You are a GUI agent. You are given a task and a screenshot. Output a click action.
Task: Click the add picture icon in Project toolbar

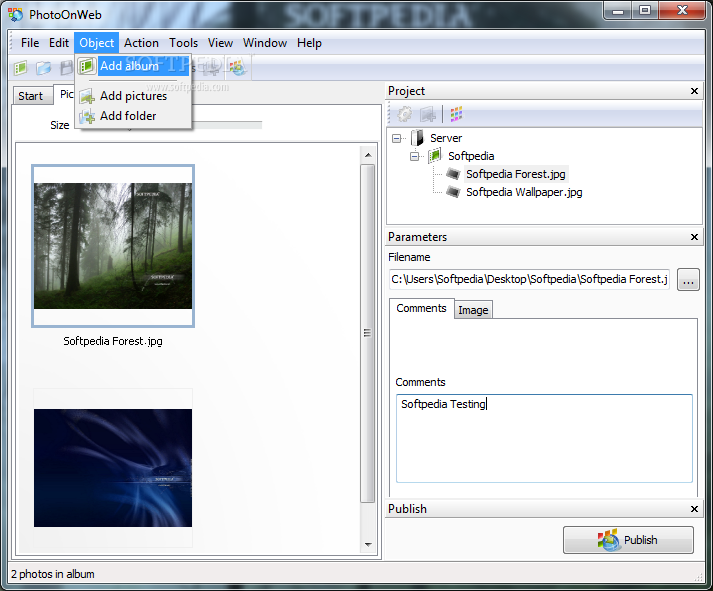point(427,114)
